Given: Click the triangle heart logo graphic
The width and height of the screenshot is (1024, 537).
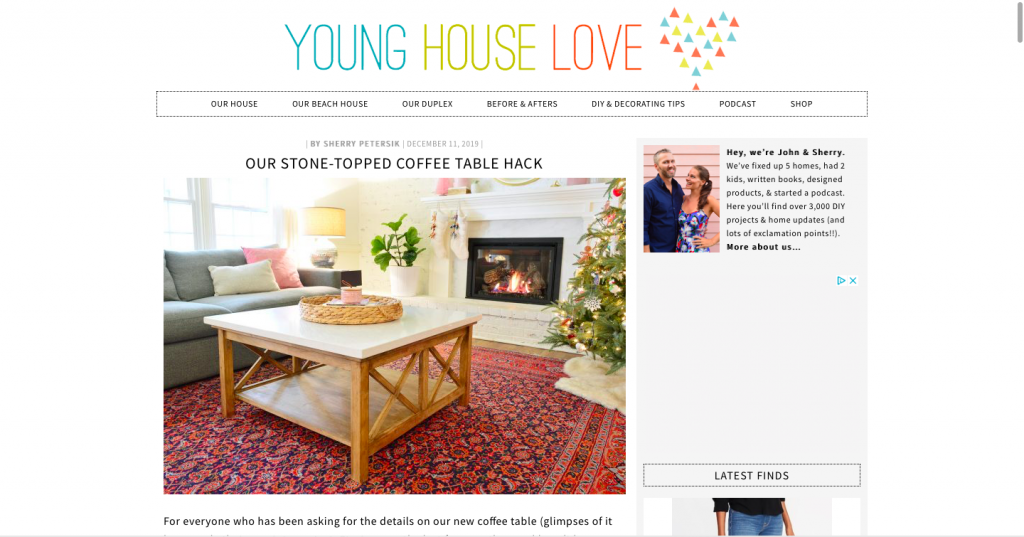Looking at the screenshot, I should (699, 48).
